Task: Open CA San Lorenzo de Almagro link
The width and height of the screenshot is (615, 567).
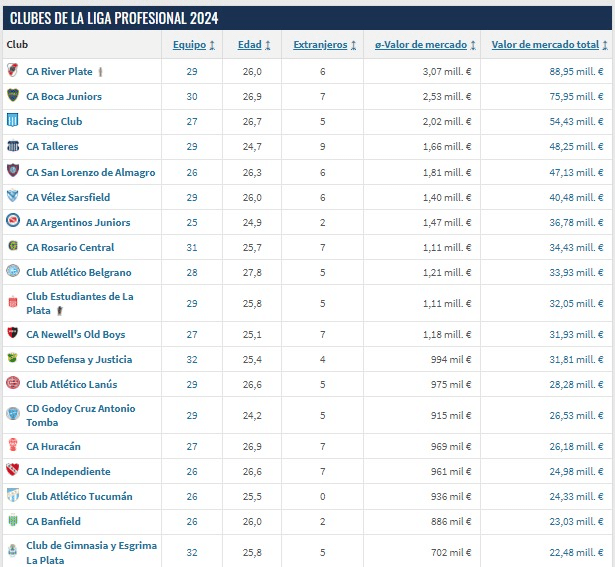Action: [91, 173]
